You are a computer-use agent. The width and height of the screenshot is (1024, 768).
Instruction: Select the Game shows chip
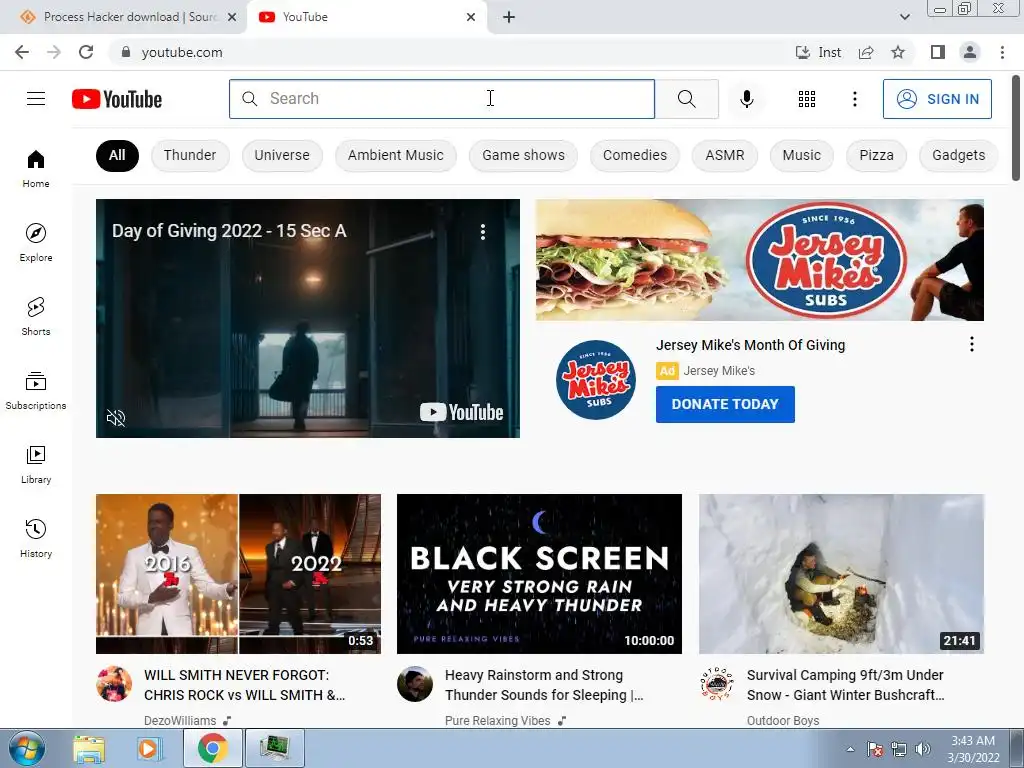click(524, 155)
